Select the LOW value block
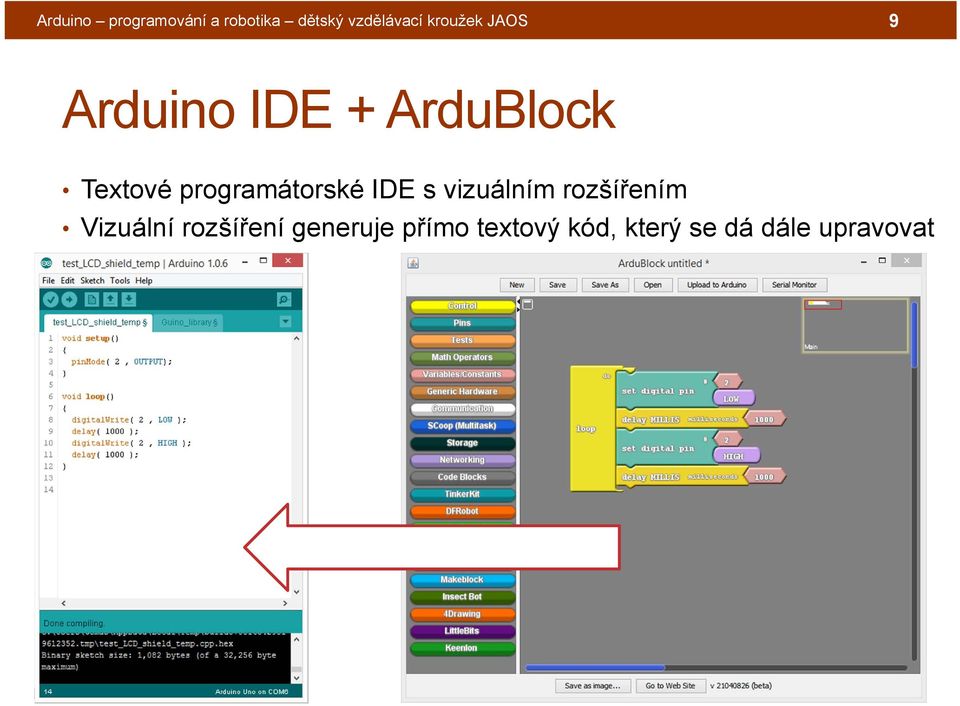 pyautogui.click(x=733, y=399)
